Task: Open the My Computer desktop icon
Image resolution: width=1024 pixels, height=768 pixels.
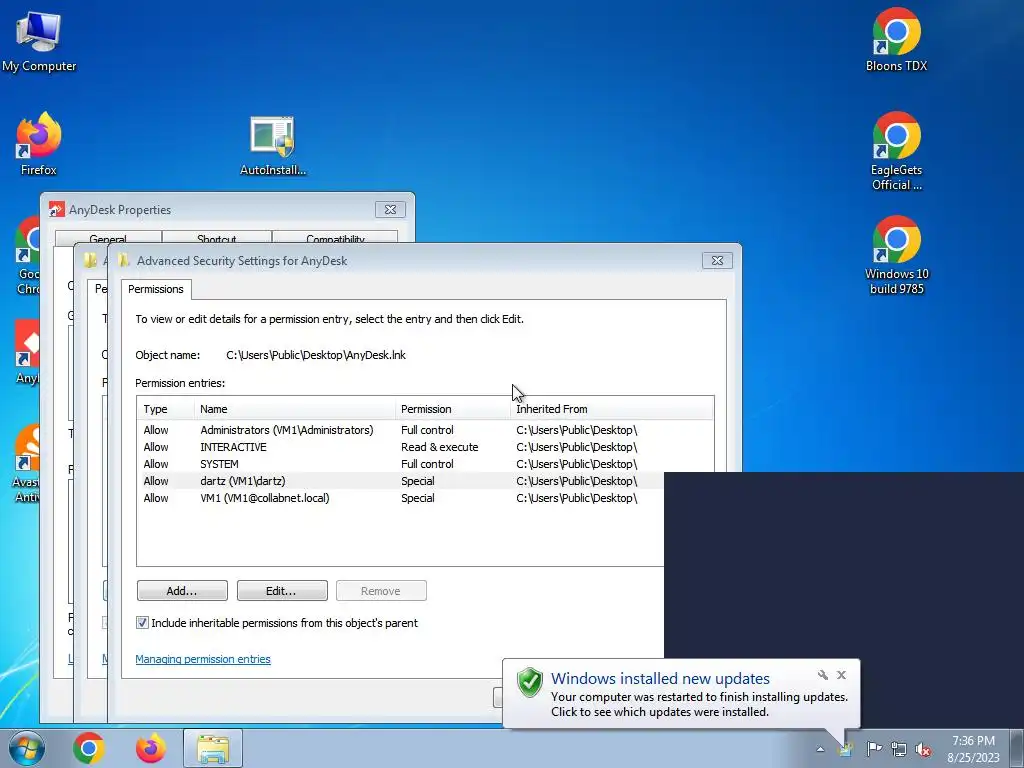Action: point(39,40)
